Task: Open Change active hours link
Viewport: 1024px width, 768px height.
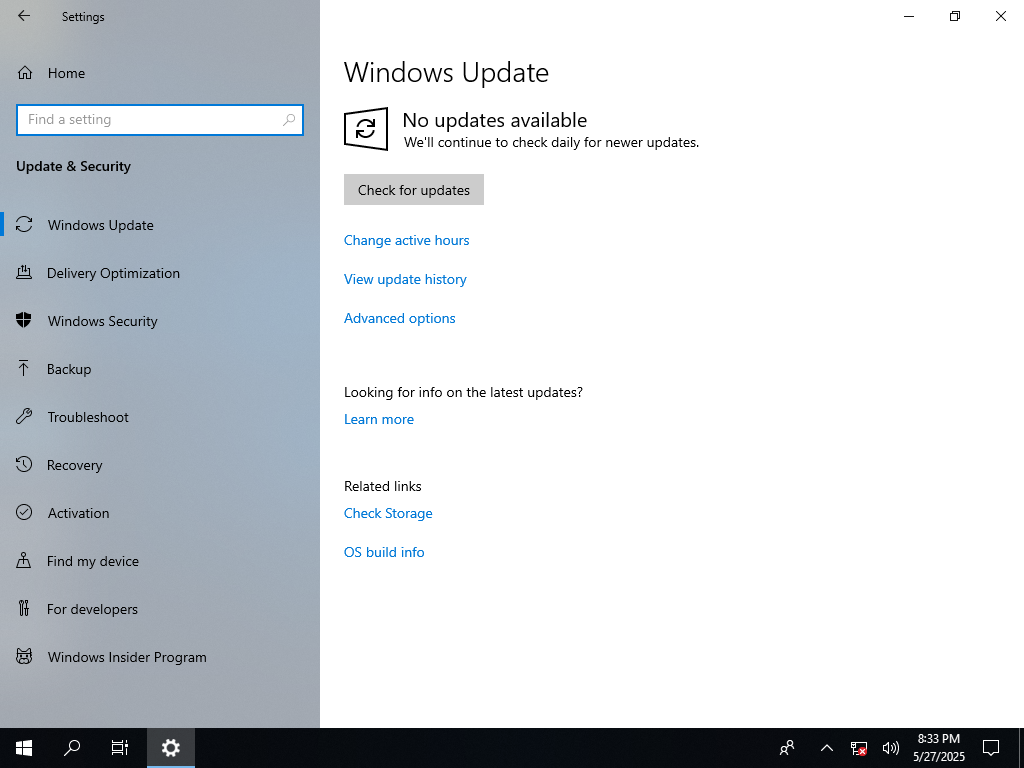Action: (406, 240)
